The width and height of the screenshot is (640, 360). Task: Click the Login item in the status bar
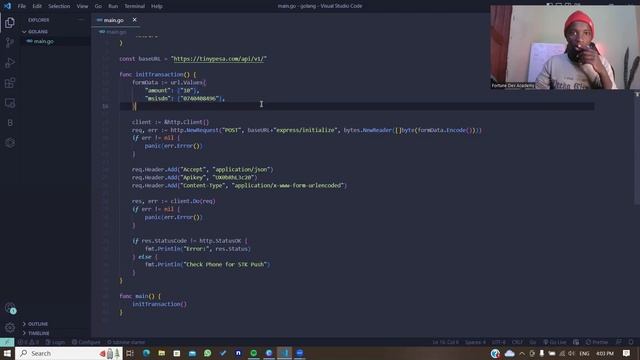coord(55,342)
